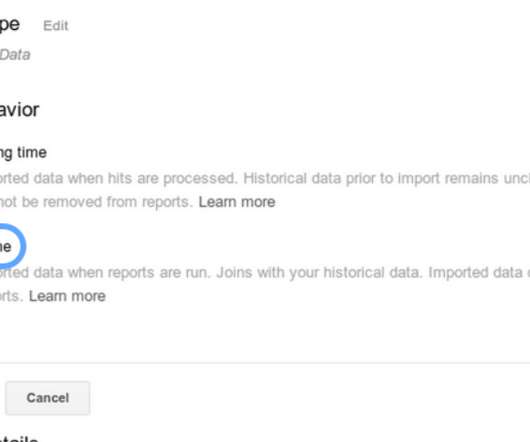The height and width of the screenshot is (442, 530).
Task: Click the Cancel button
Action: point(48,398)
